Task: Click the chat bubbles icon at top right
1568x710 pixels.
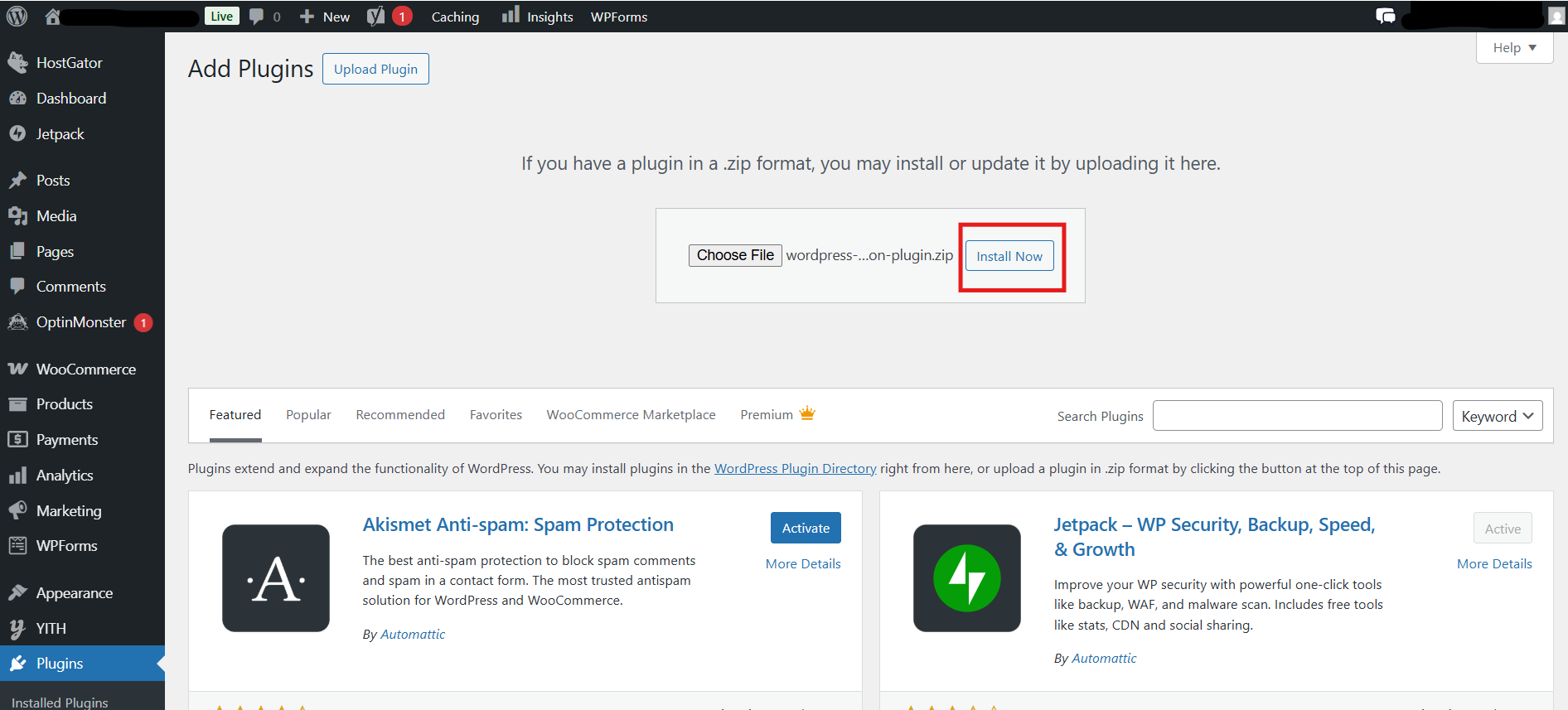Action: tap(1385, 17)
